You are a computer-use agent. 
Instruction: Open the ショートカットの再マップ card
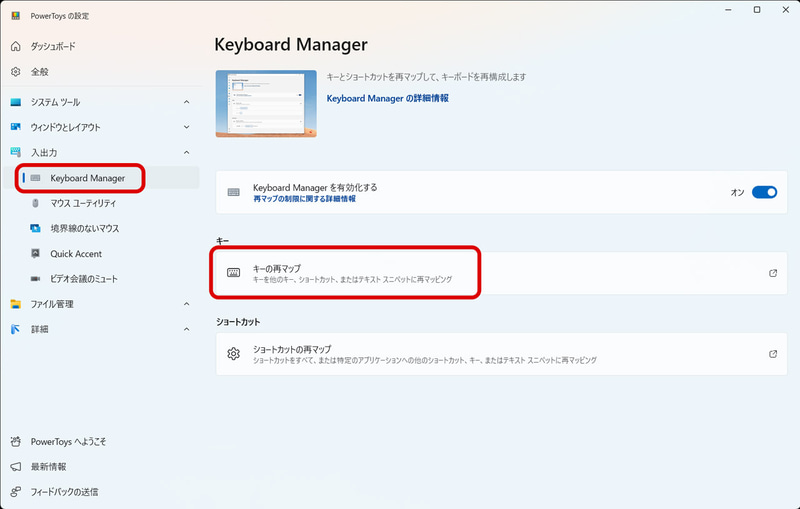coord(501,354)
